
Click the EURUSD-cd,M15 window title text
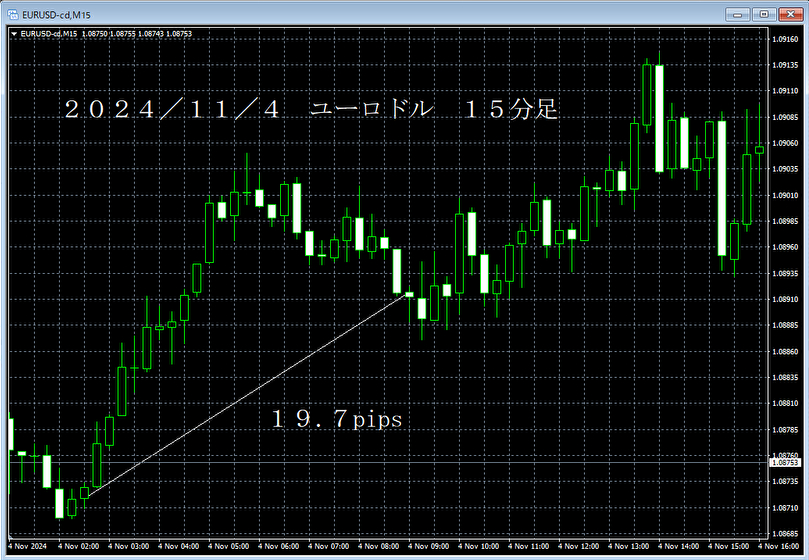[58, 13]
